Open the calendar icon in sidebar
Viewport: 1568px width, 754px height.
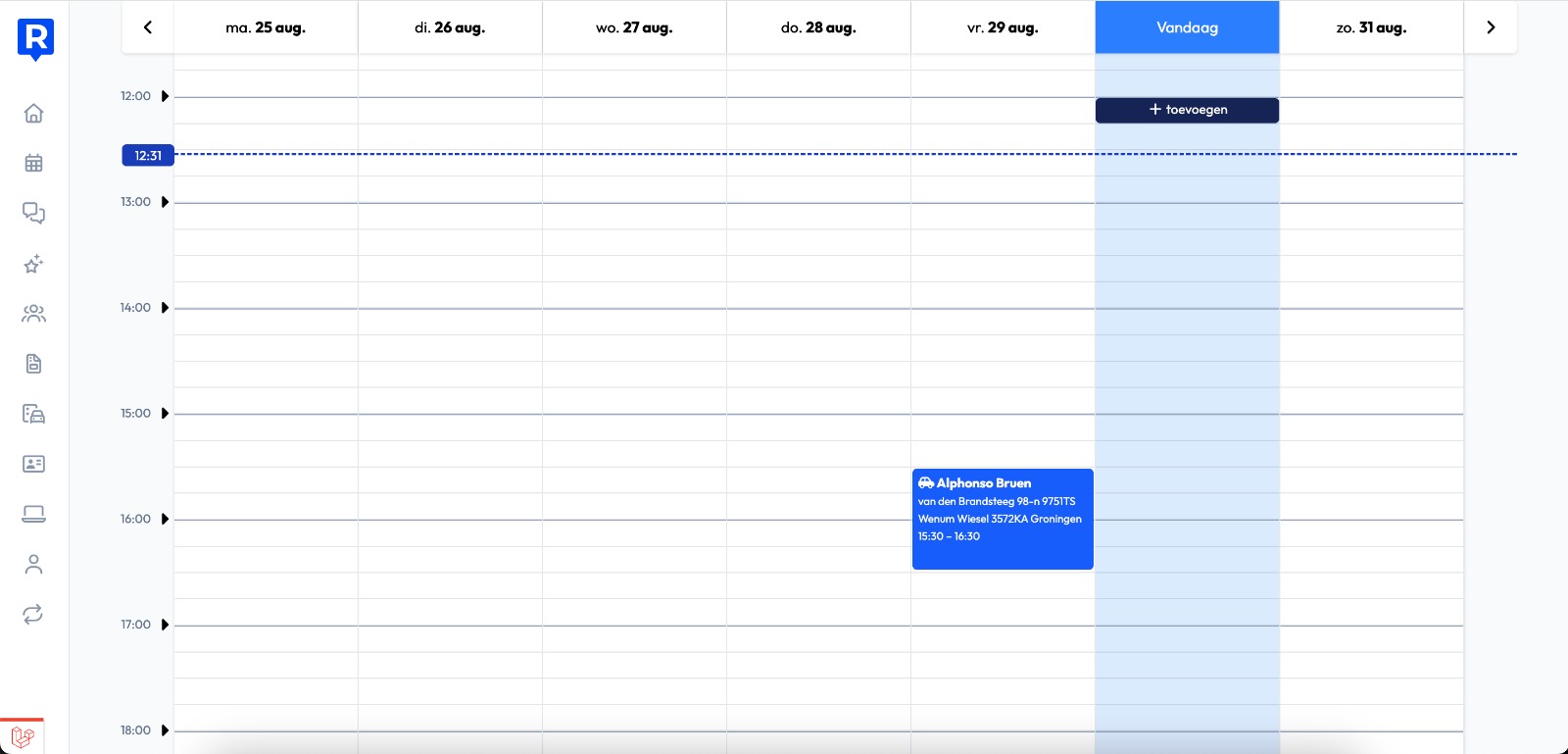click(x=33, y=164)
